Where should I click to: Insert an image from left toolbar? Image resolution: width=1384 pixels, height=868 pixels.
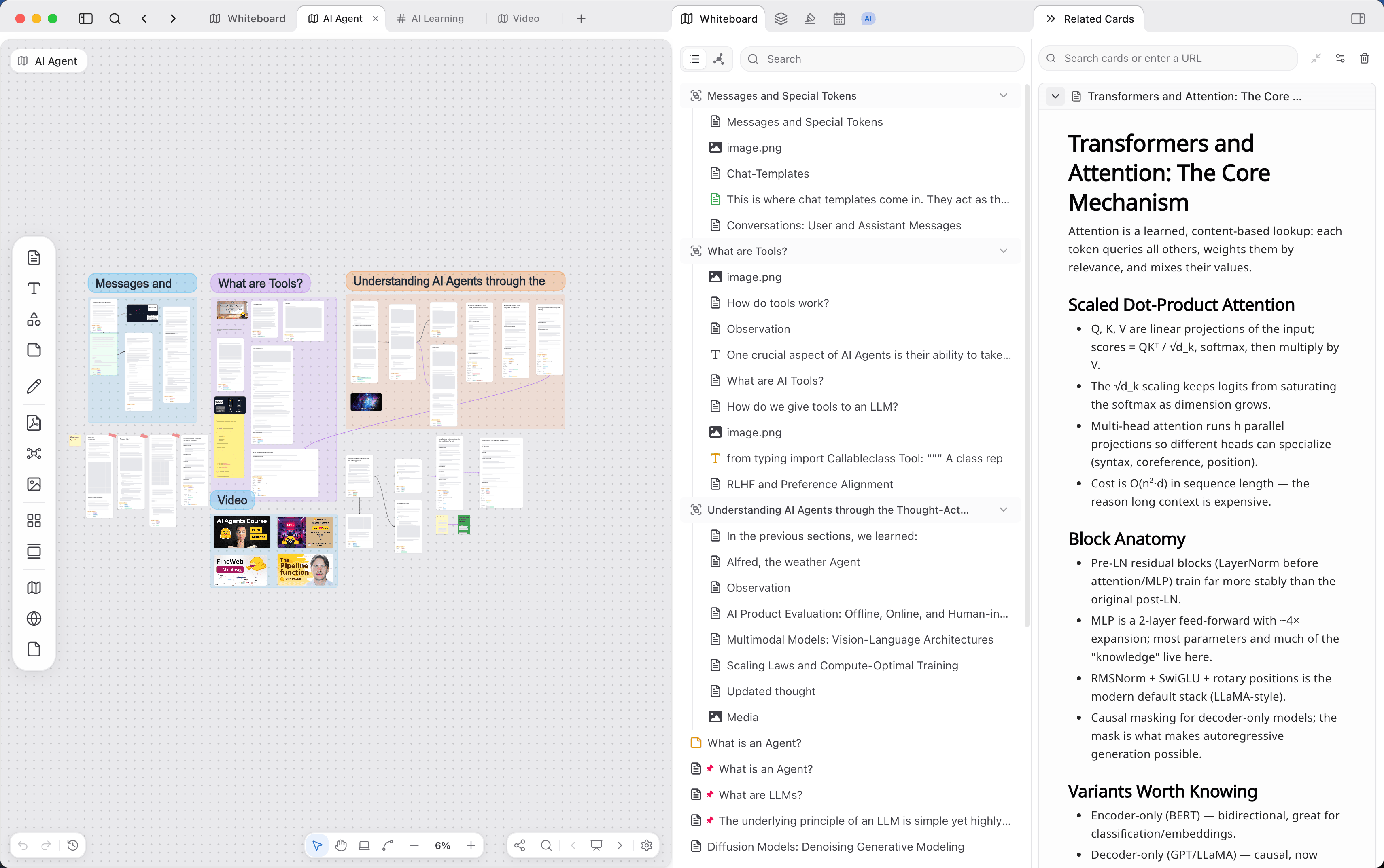coord(34,484)
